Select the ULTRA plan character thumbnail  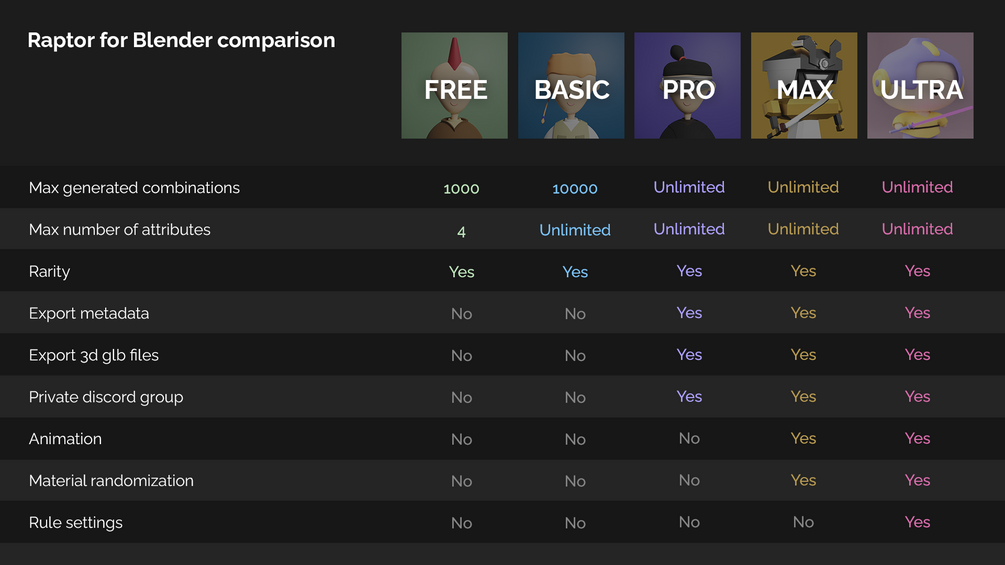pyautogui.click(x=920, y=86)
